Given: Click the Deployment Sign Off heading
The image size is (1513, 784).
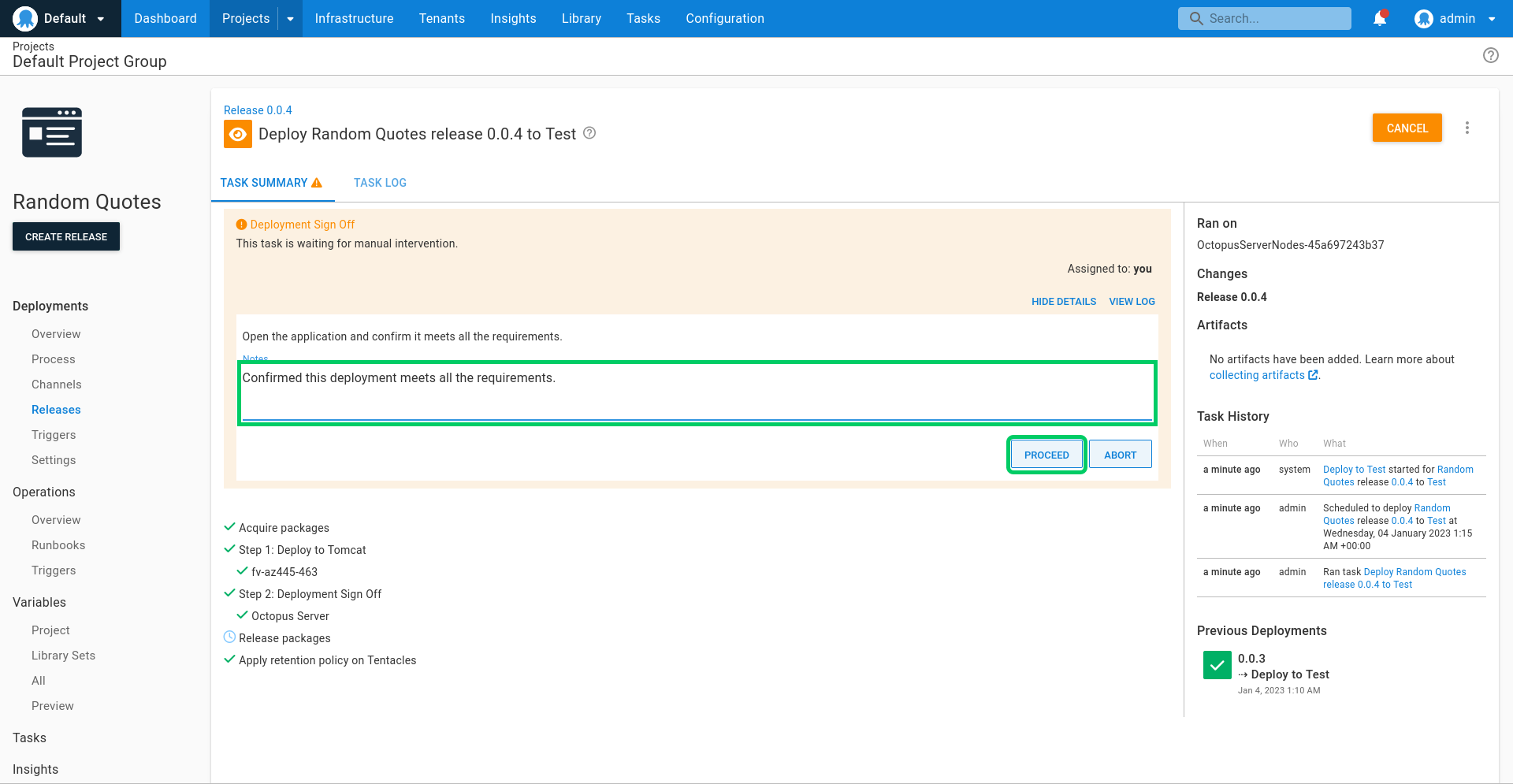Looking at the screenshot, I should [302, 225].
